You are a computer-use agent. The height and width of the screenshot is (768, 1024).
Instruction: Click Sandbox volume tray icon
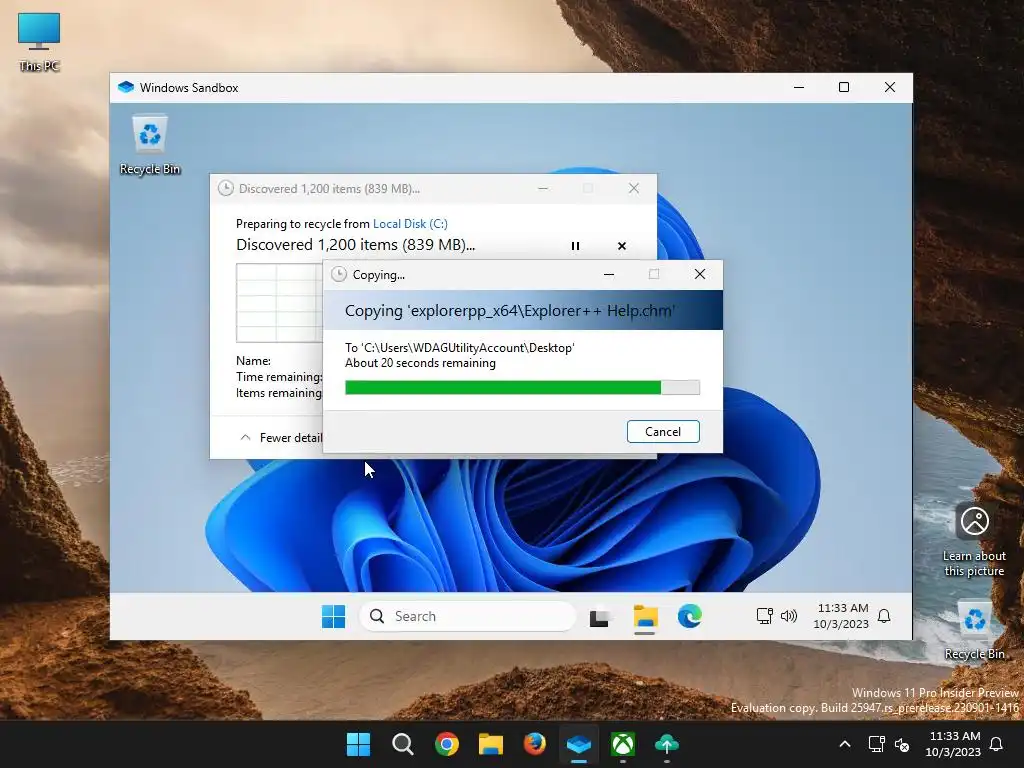pos(789,616)
